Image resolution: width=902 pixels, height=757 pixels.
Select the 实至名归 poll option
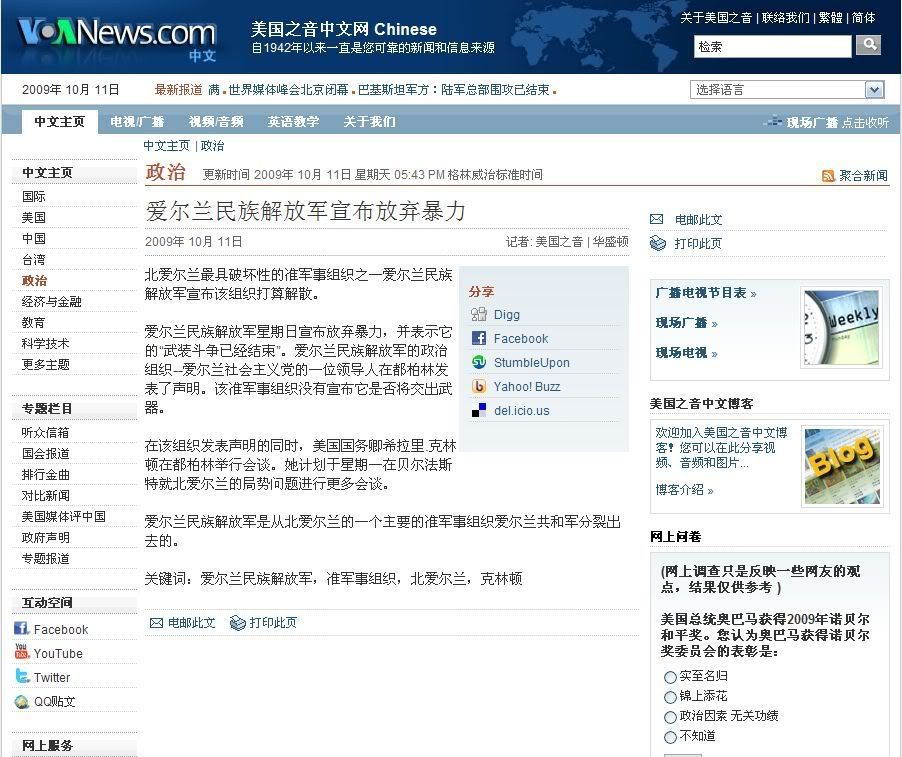pos(670,677)
